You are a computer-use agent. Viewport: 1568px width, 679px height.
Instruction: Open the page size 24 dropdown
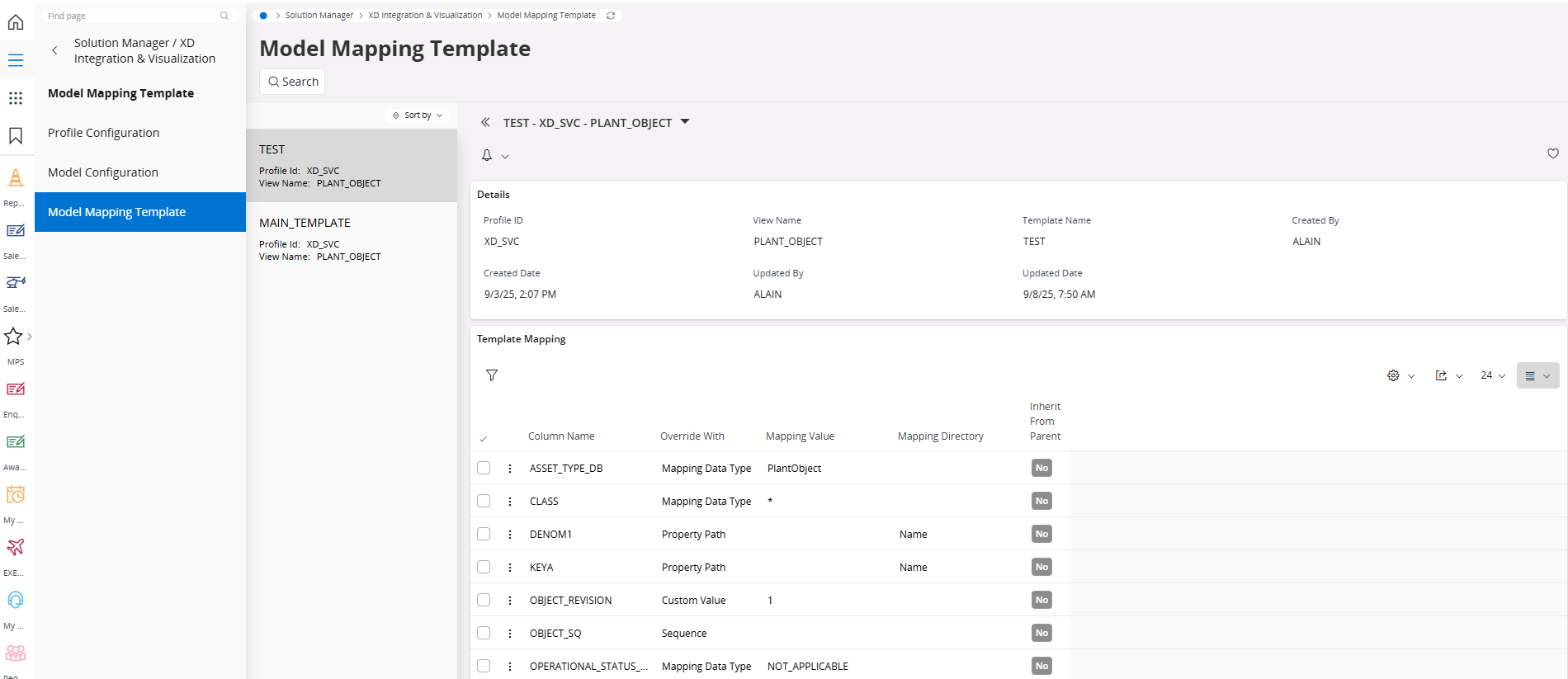pos(1492,375)
